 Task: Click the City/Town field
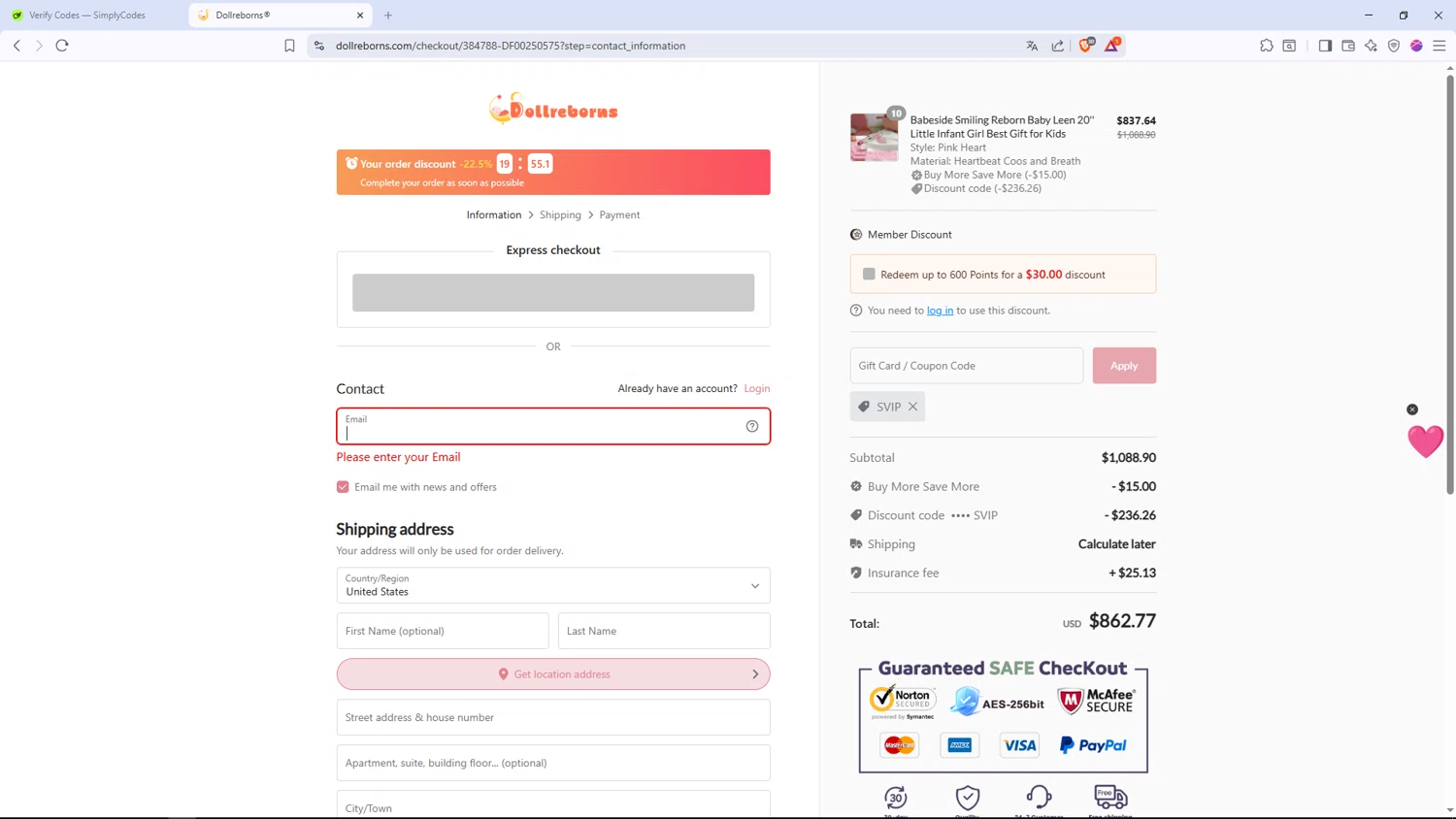click(x=553, y=804)
